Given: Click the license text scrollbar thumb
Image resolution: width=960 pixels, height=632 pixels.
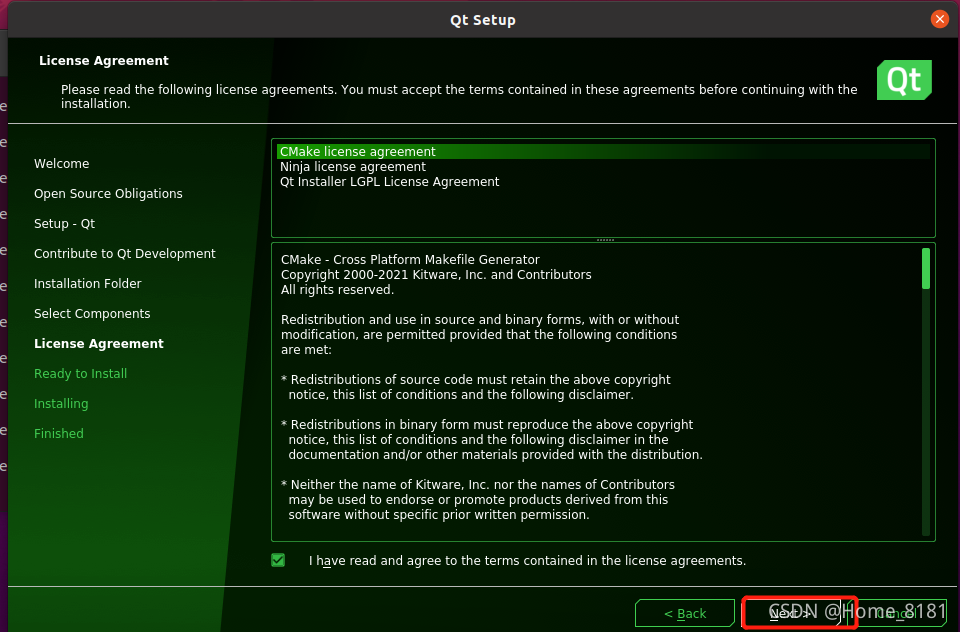Looking at the screenshot, I should coord(926,268).
